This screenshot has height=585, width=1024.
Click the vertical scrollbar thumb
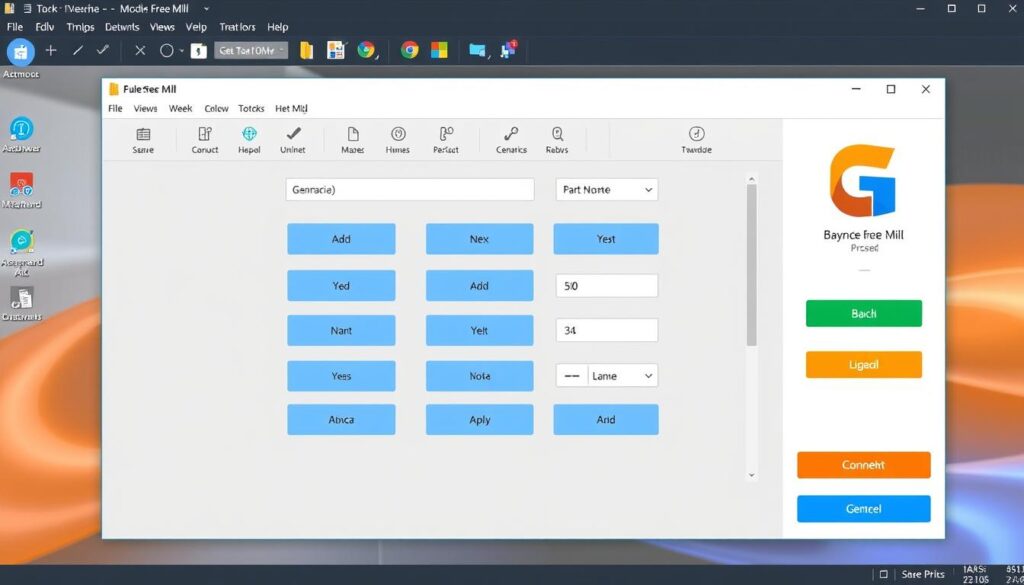click(x=751, y=264)
